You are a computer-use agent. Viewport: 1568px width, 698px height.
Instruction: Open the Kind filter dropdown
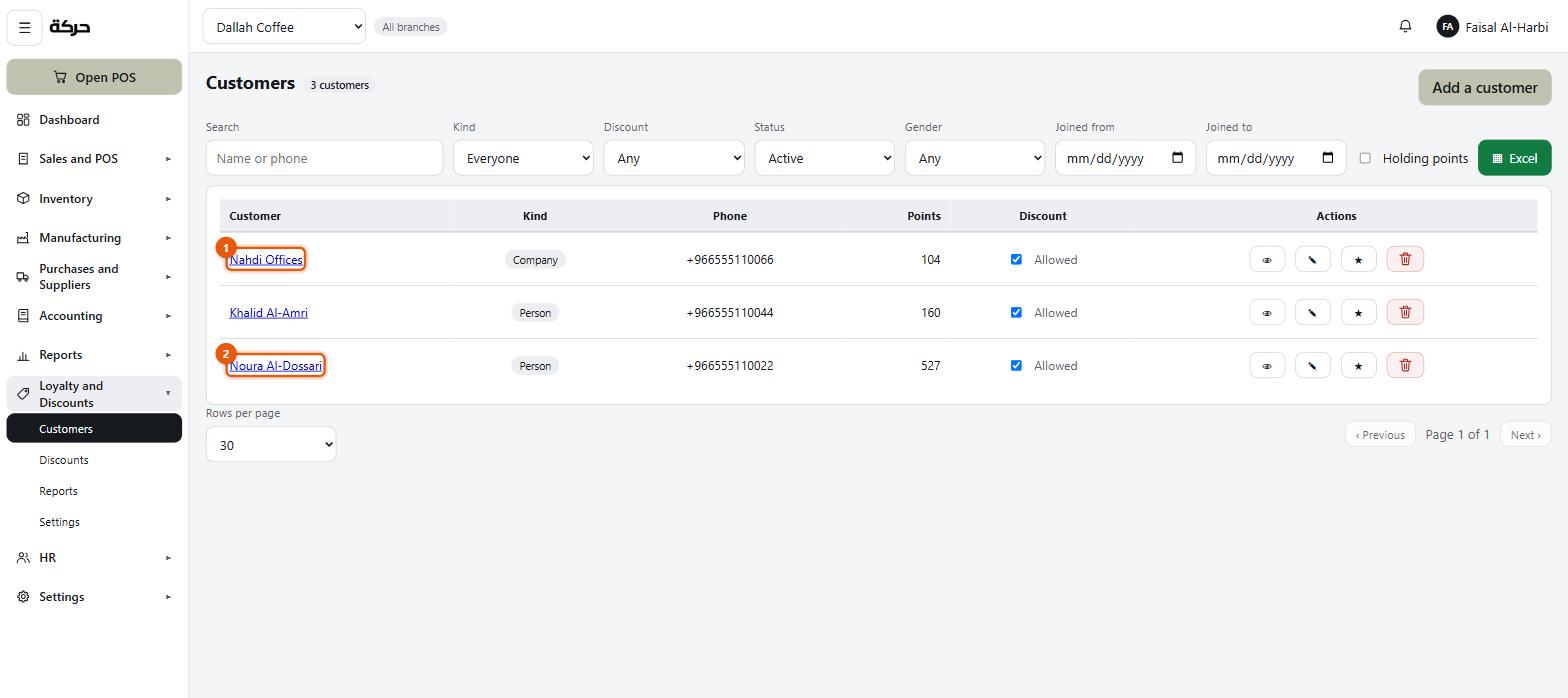(x=523, y=158)
